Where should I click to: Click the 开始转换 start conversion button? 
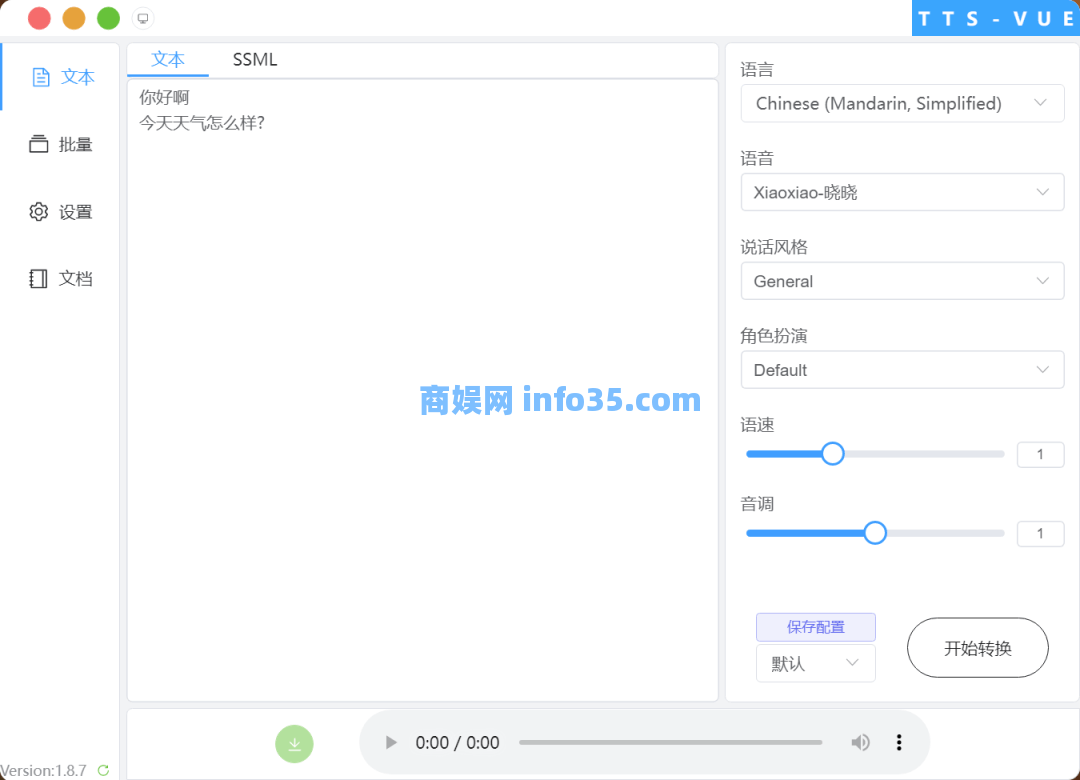click(x=977, y=648)
